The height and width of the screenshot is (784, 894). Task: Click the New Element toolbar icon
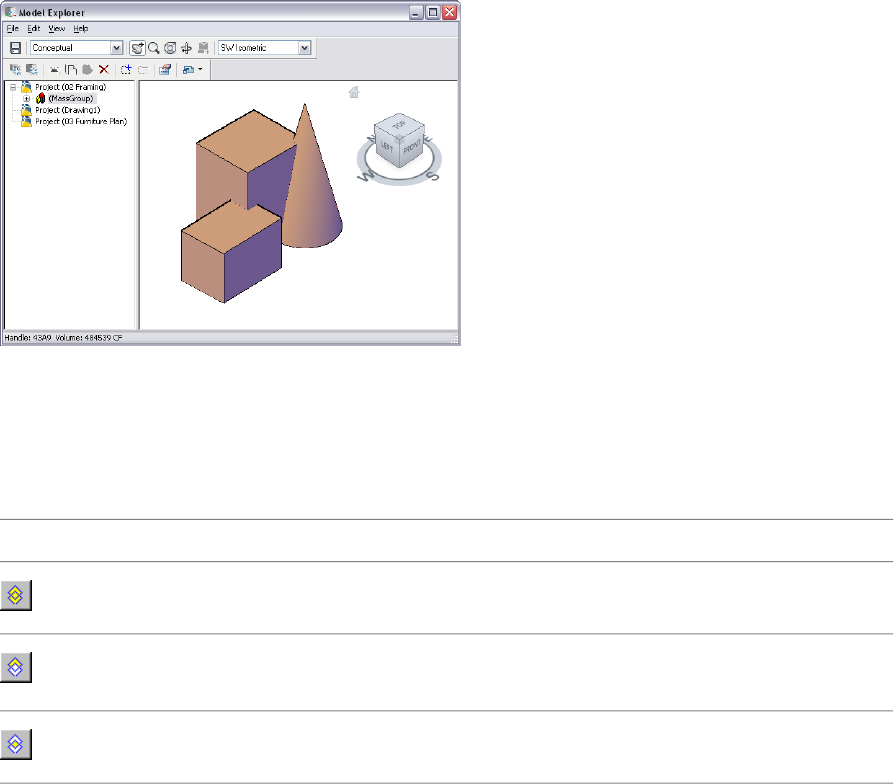[x=32, y=70]
